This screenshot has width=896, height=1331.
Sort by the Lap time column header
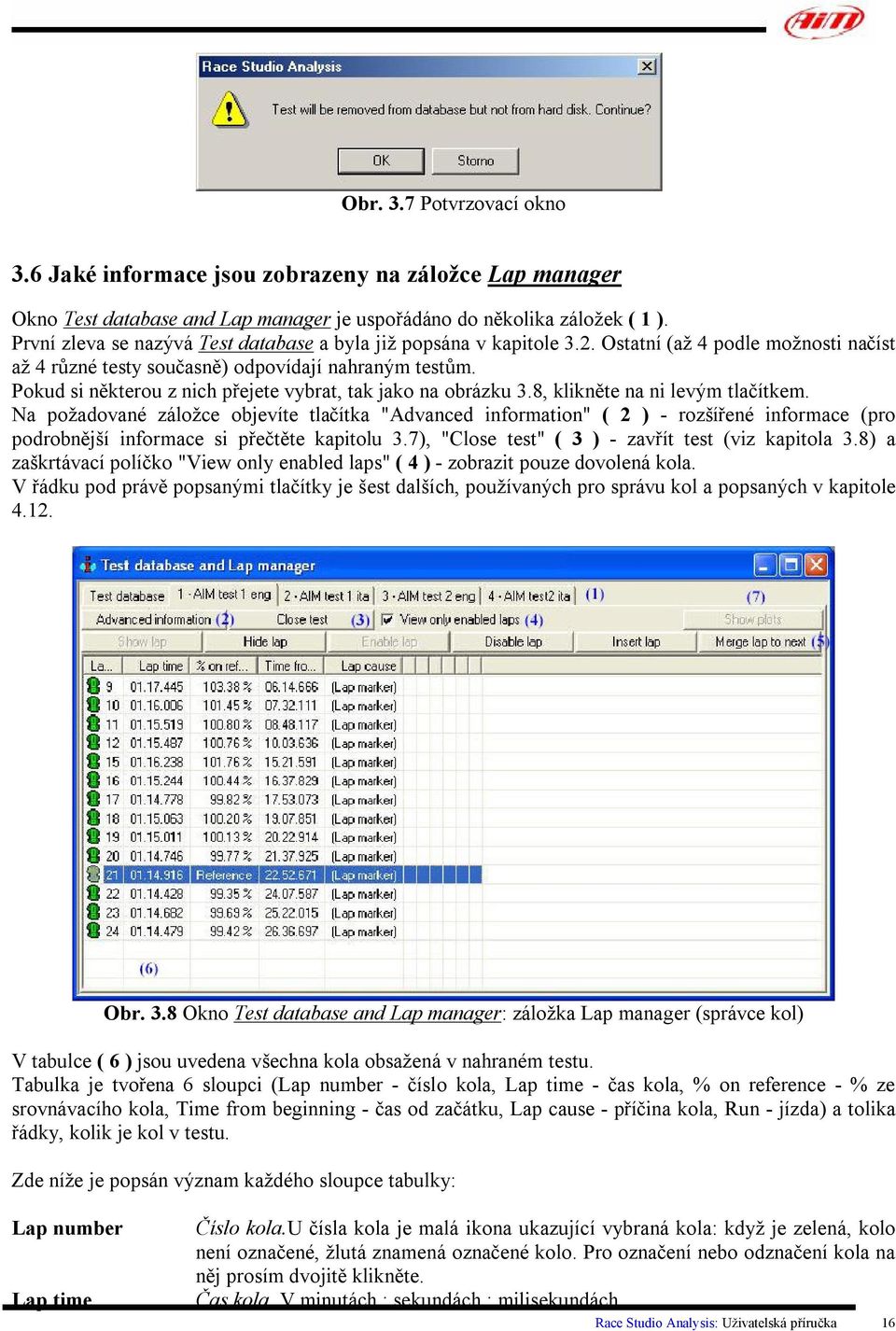tap(156, 665)
